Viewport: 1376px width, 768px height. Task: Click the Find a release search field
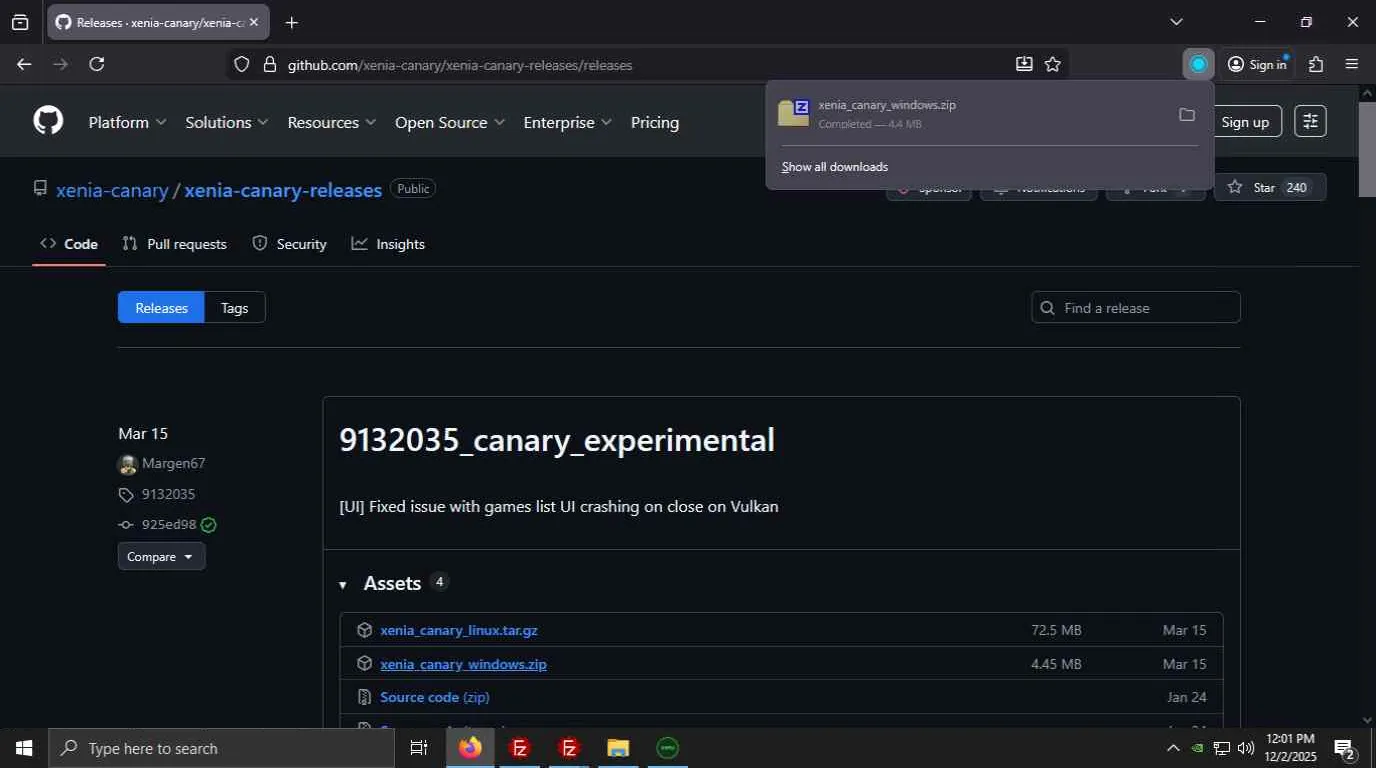(x=1136, y=307)
